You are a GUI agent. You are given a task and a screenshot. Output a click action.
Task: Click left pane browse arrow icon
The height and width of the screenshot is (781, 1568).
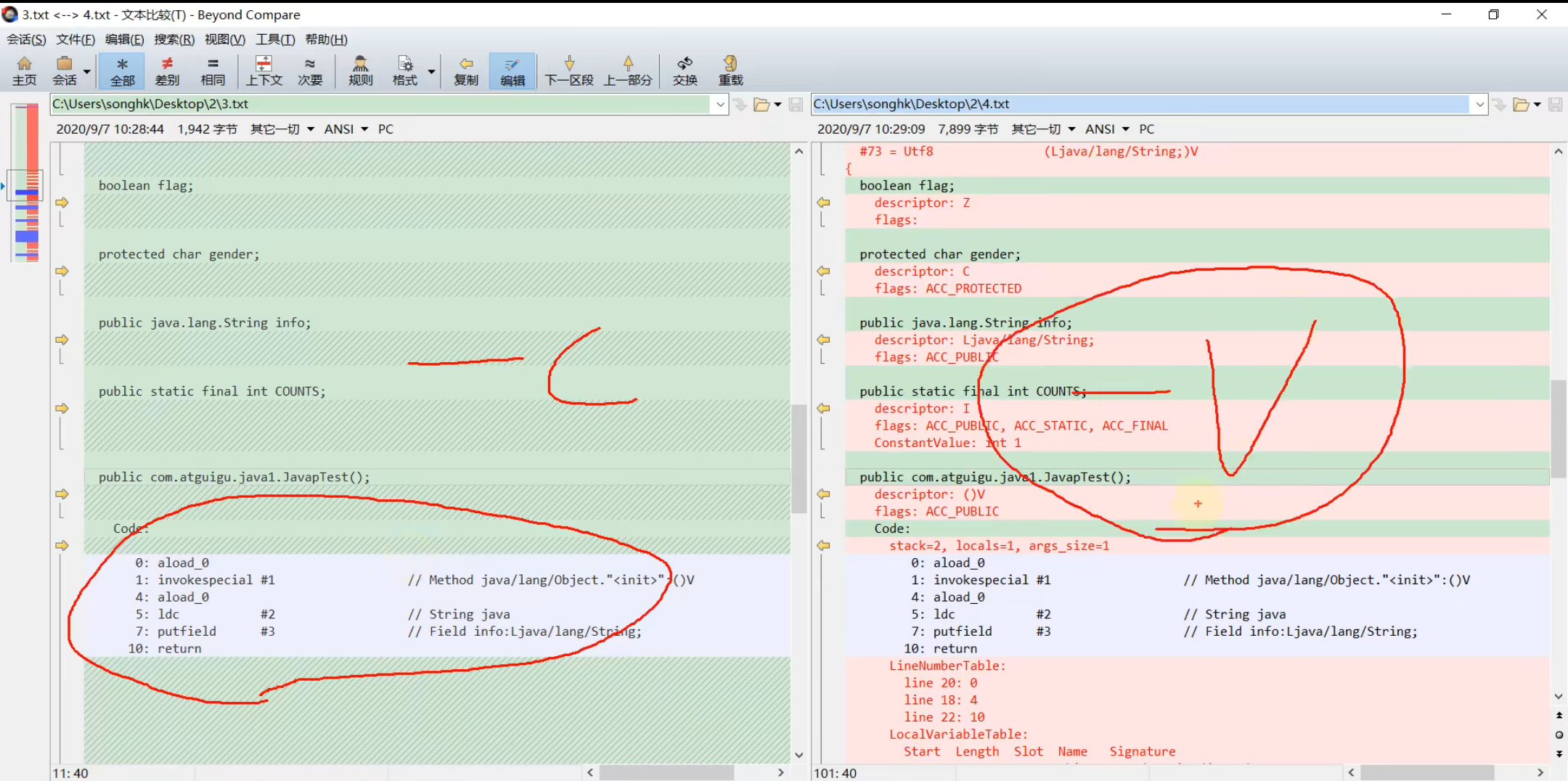(740, 105)
